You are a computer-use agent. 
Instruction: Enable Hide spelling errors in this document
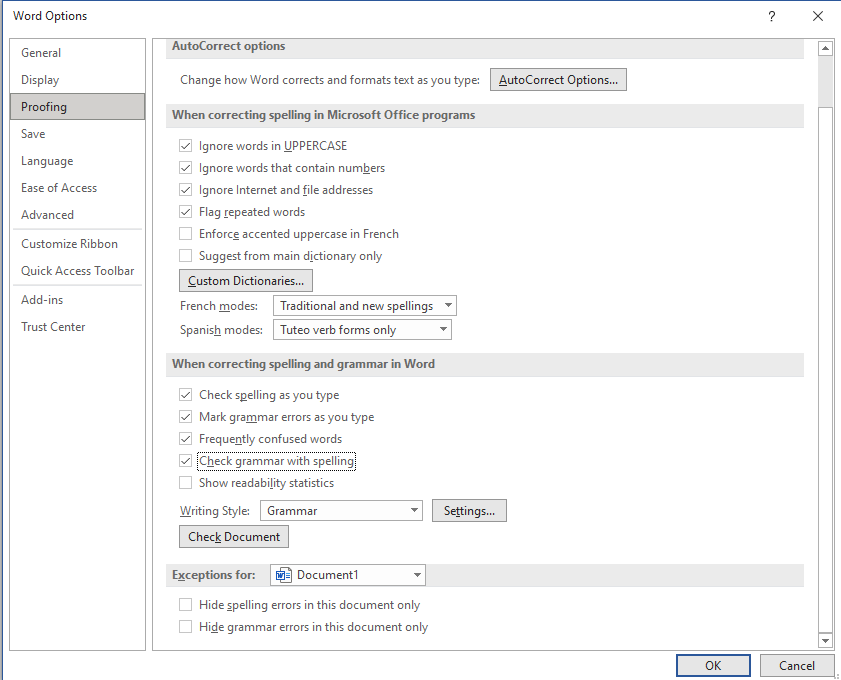[x=185, y=605]
